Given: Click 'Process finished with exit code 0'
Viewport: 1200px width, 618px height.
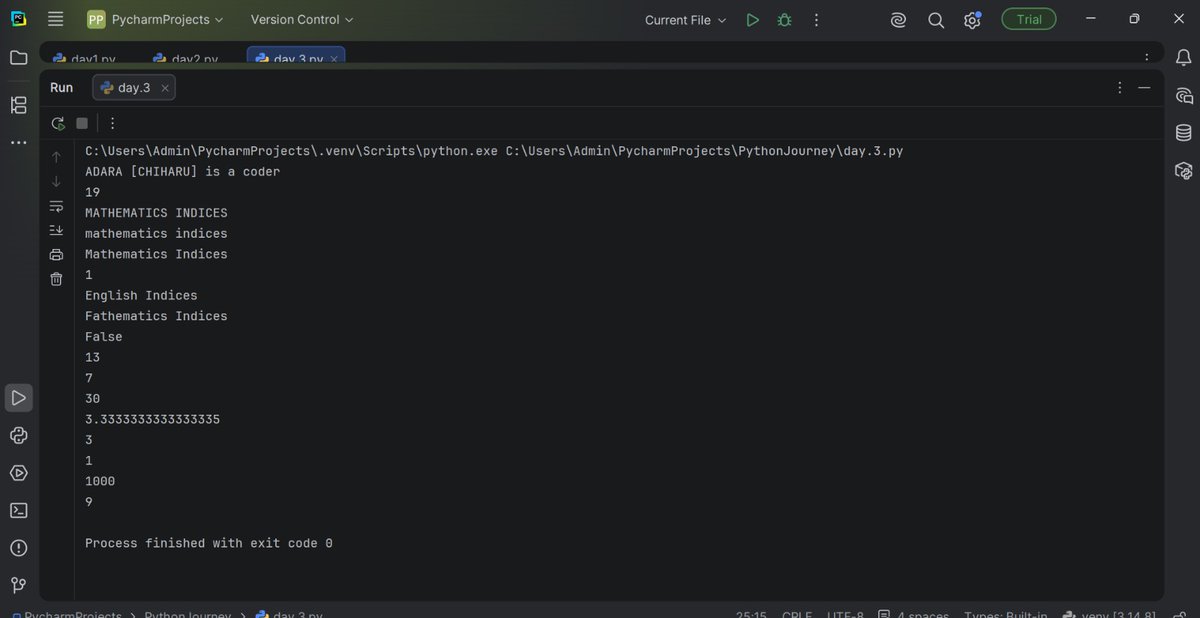Looking at the screenshot, I should 209,543.
